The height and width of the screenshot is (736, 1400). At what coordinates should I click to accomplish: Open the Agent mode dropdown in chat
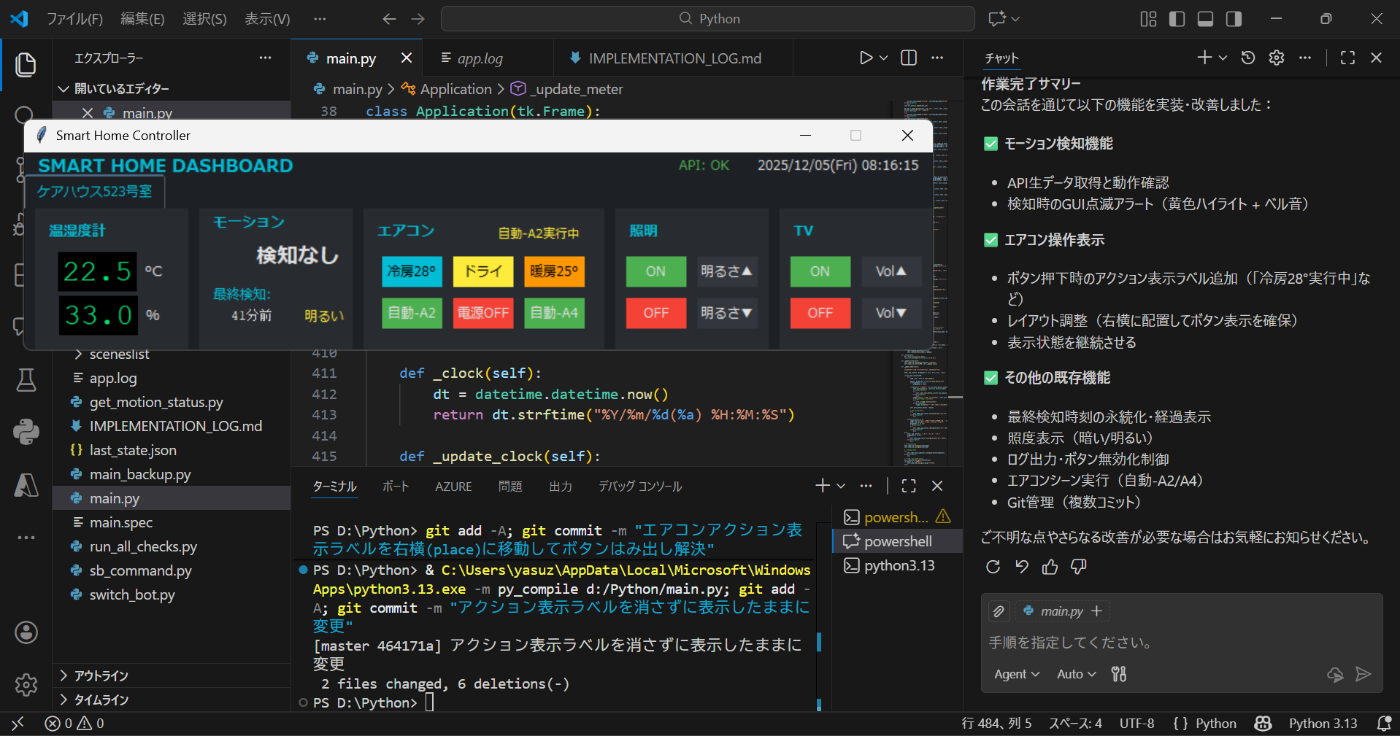(x=1016, y=674)
